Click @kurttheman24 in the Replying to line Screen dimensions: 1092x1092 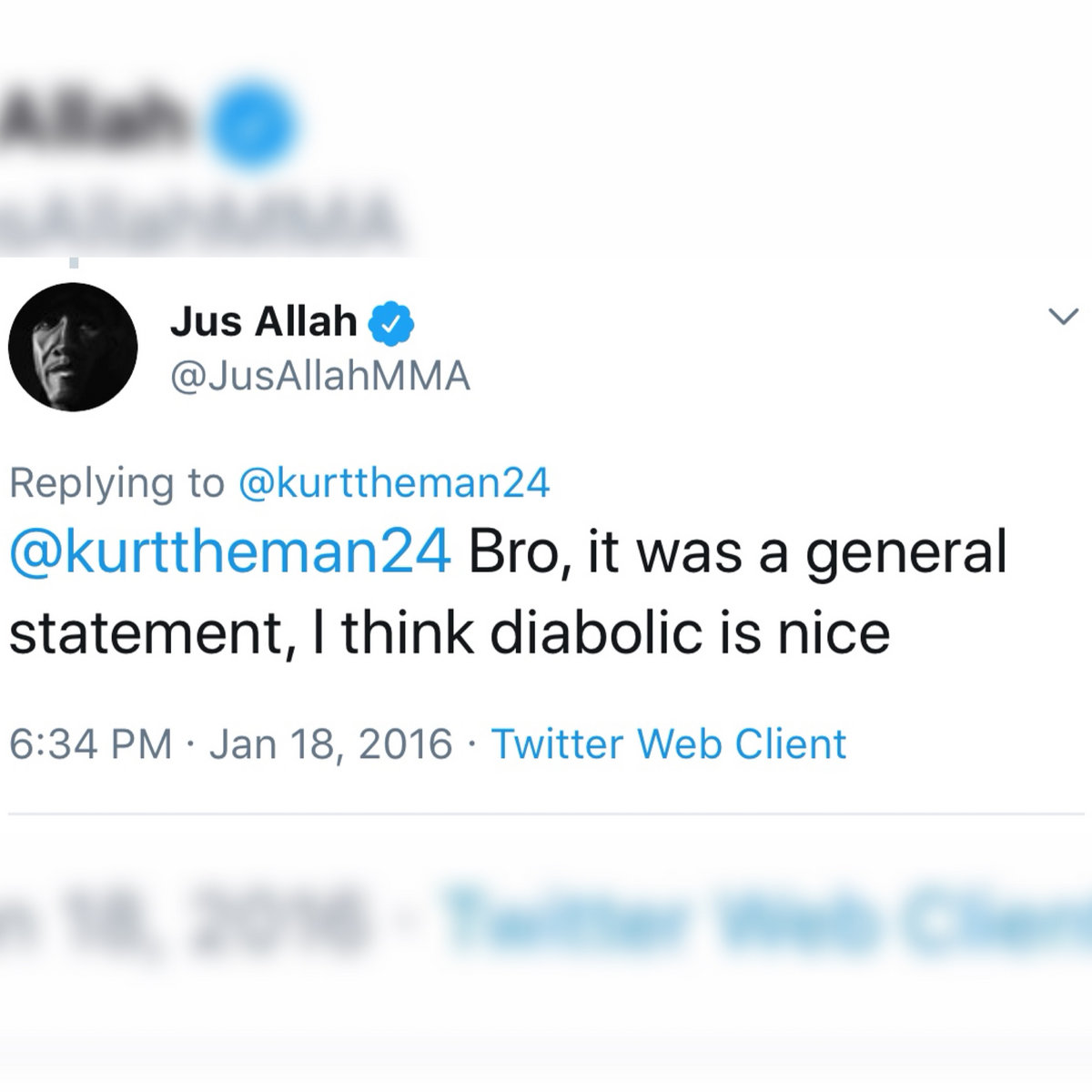(x=393, y=482)
